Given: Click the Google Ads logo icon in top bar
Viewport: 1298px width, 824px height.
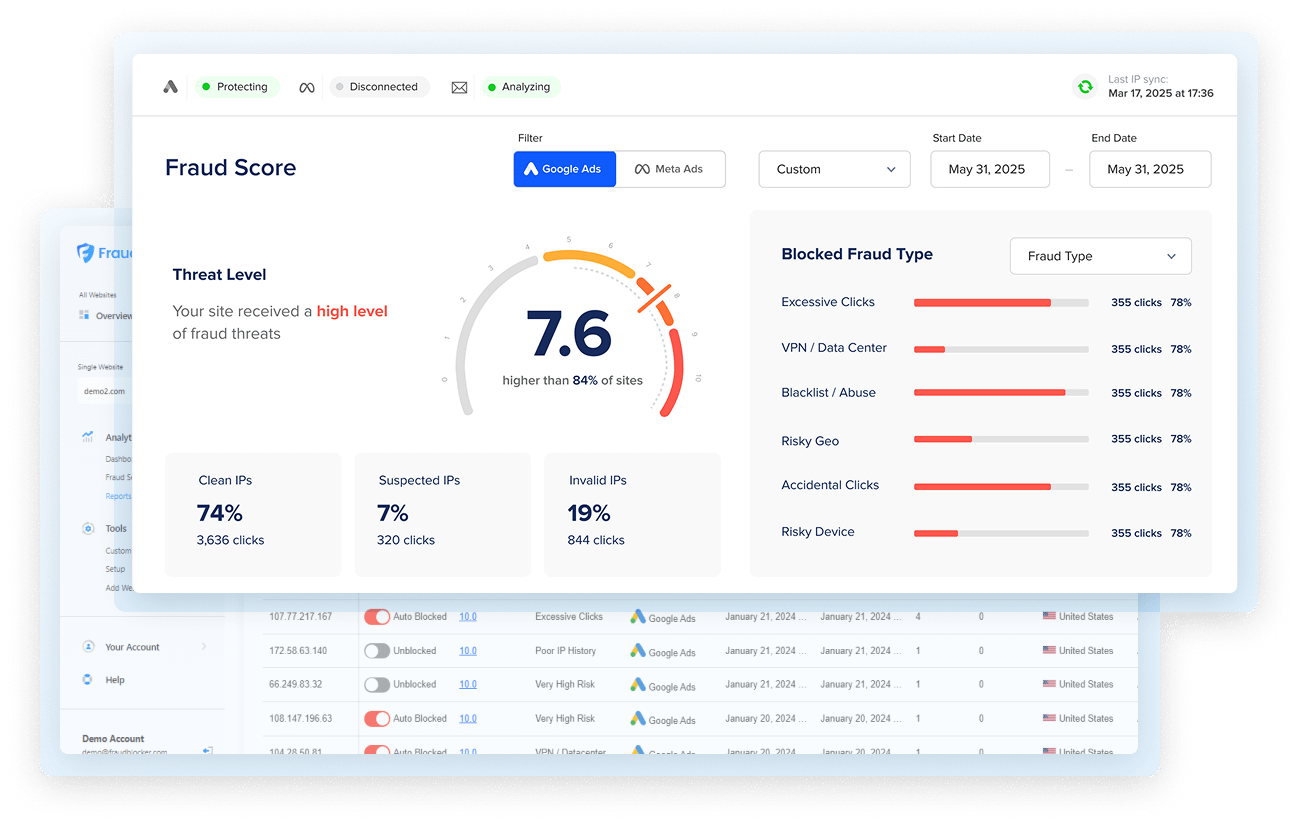Looking at the screenshot, I should 171,87.
